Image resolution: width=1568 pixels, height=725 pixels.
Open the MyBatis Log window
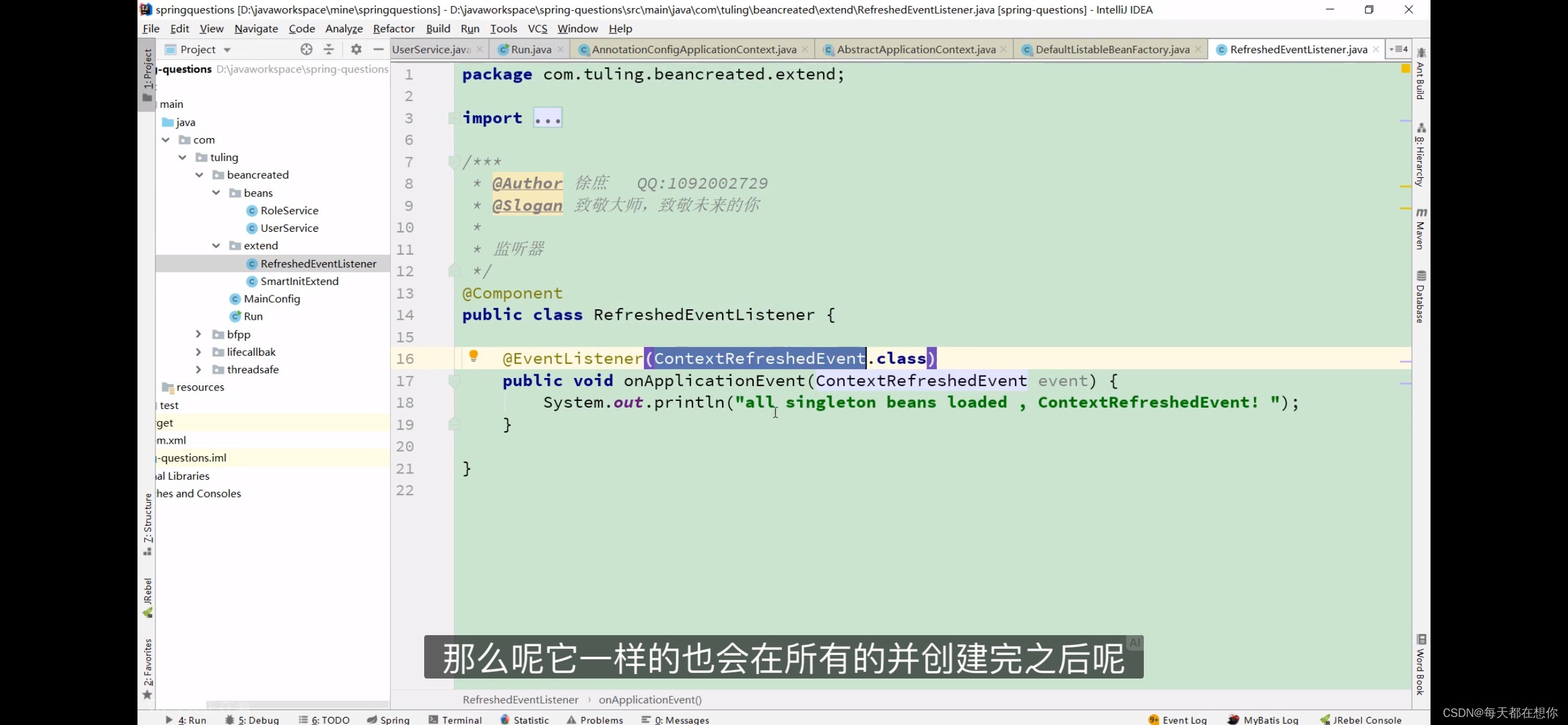pyautogui.click(x=1263, y=719)
